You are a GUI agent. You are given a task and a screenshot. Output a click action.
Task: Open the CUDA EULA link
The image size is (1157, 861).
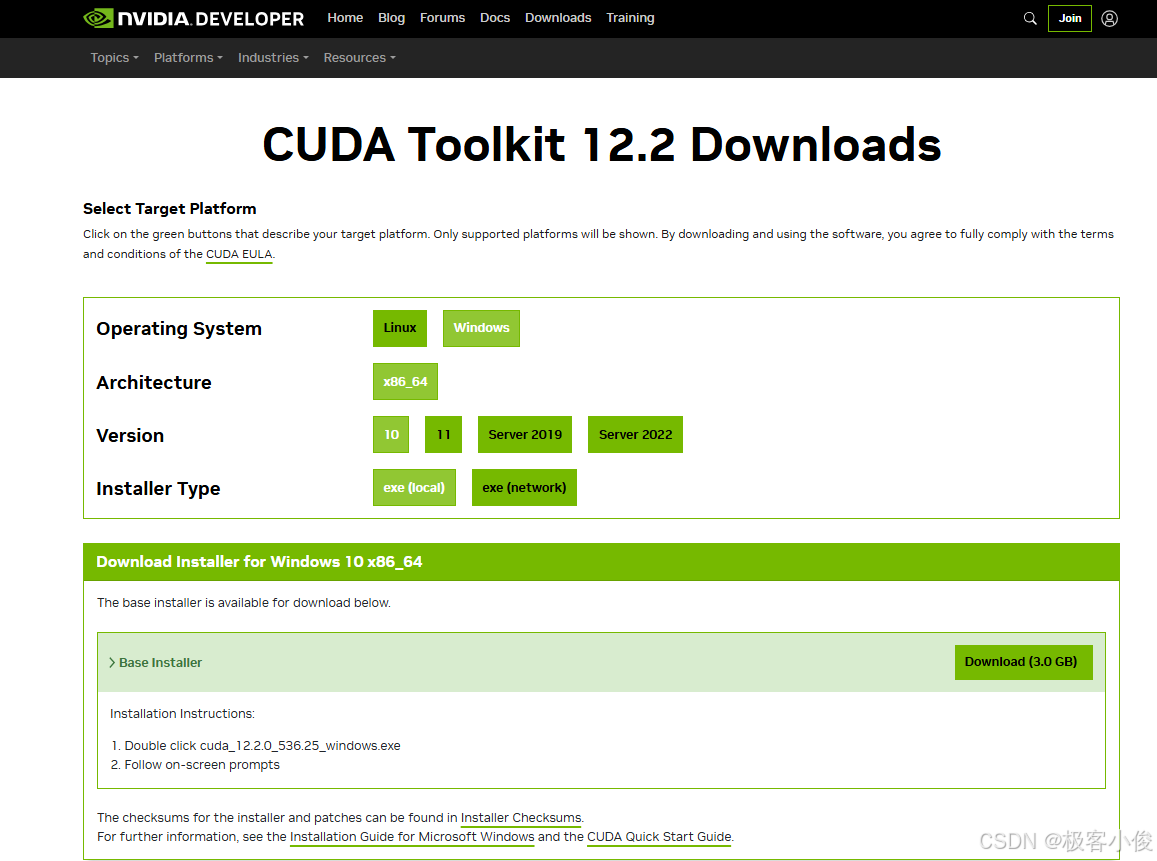point(239,255)
